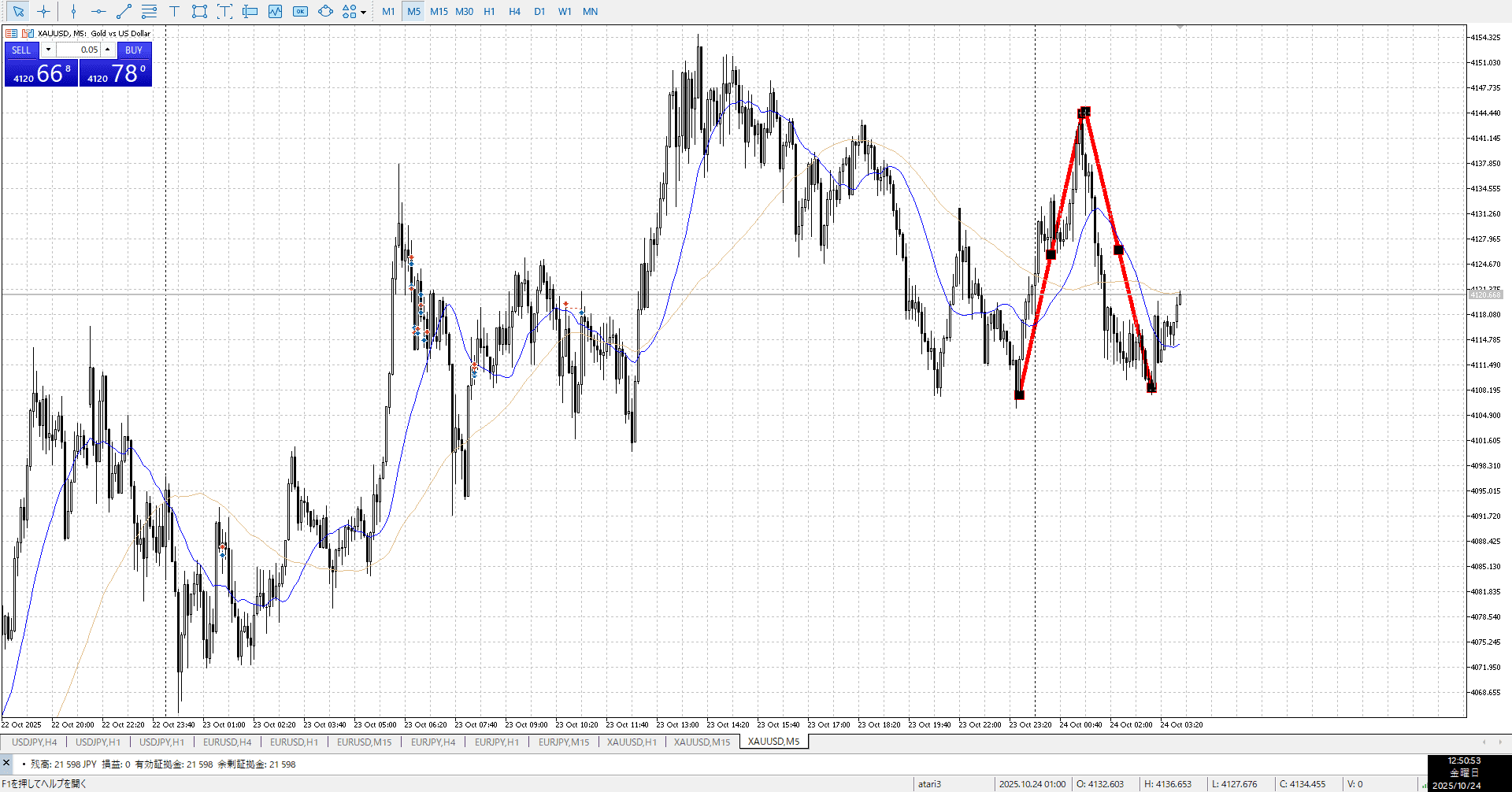Select the horizontal line drawing tool
This screenshot has width=1512, height=792.
(x=98, y=11)
